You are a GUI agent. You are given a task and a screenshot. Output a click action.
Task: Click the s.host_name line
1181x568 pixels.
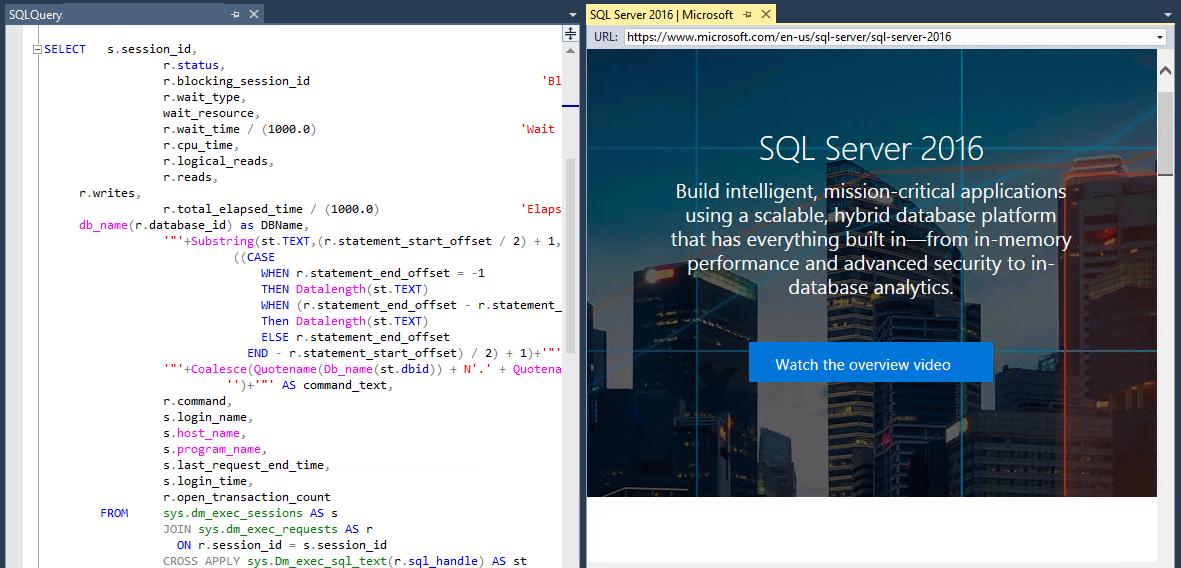pyautogui.click(x=204, y=434)
